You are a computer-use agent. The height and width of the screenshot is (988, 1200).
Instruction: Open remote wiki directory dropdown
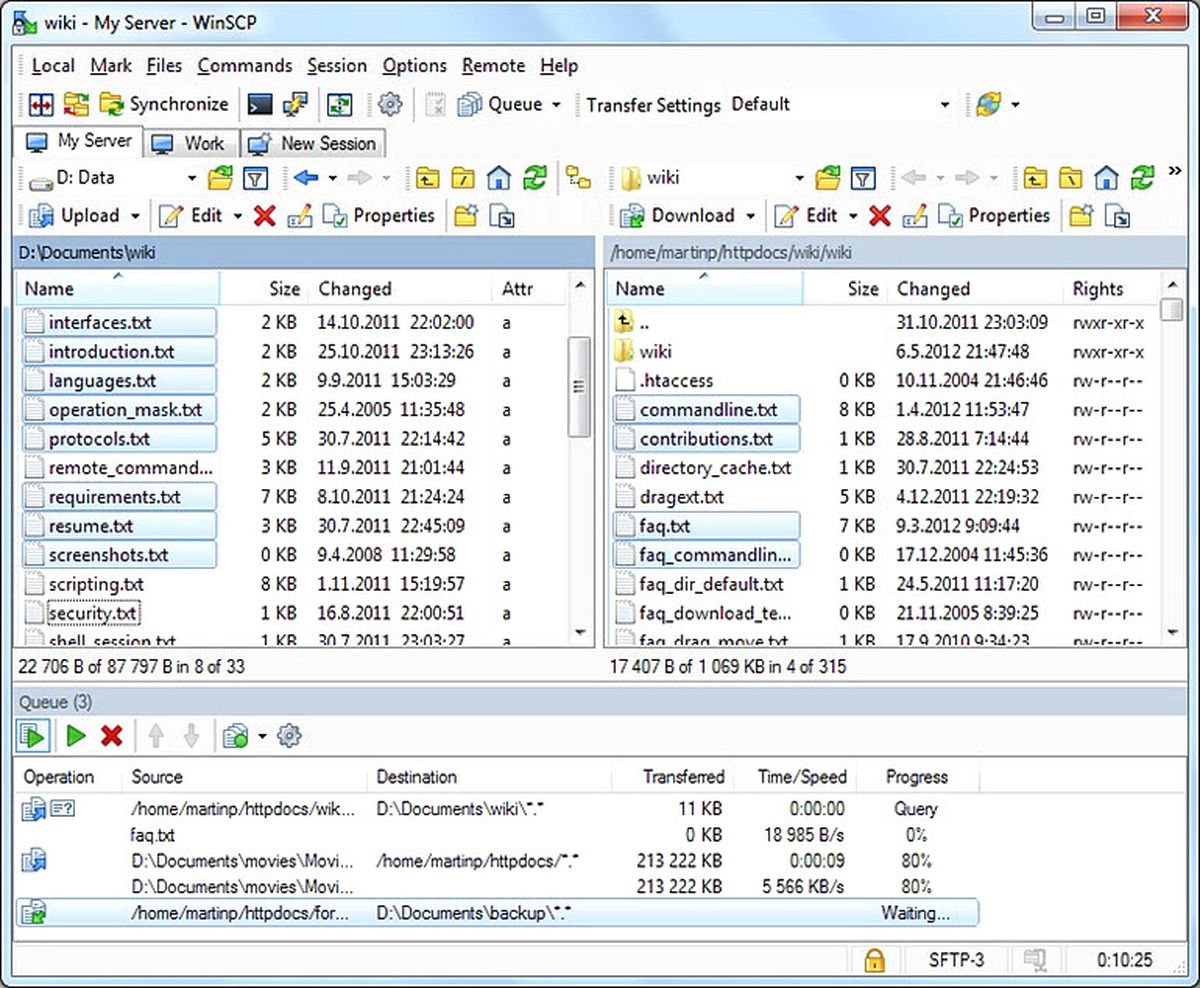pyautogui.click(x=799, y=178)
